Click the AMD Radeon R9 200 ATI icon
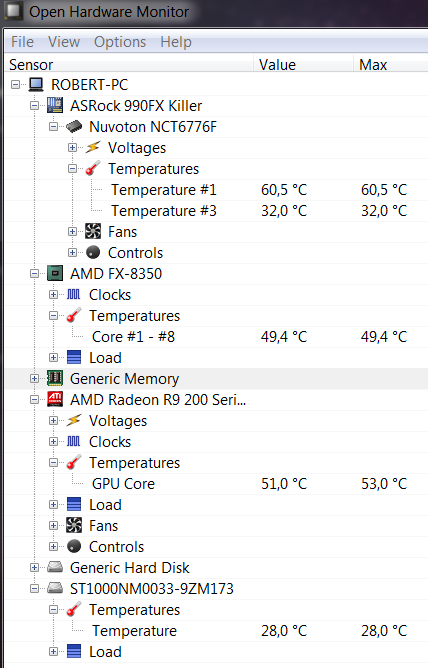 (55, 399)
